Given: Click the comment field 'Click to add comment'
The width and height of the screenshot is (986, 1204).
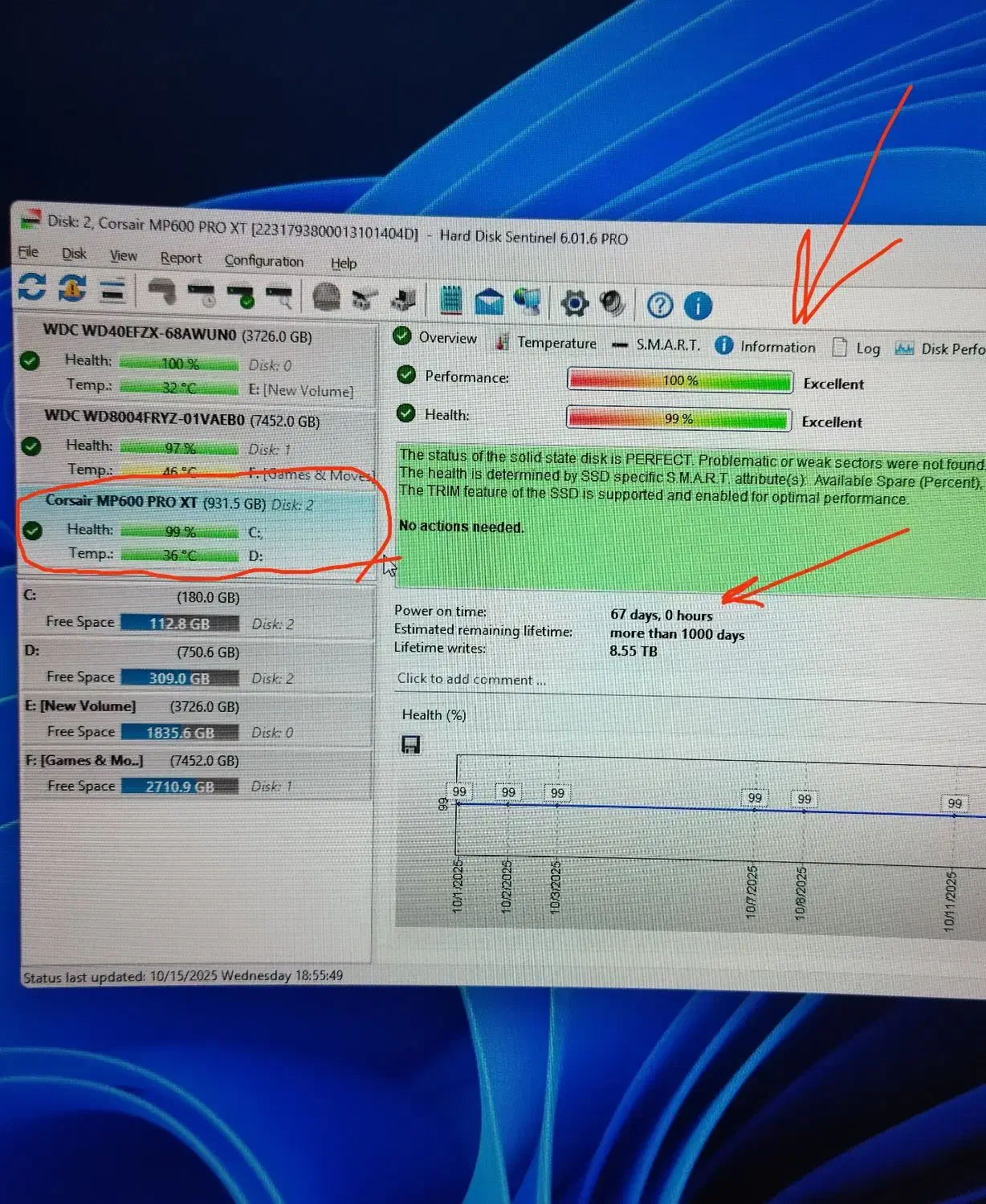Looking at the screenshot, I should click(x=471, y=679).
